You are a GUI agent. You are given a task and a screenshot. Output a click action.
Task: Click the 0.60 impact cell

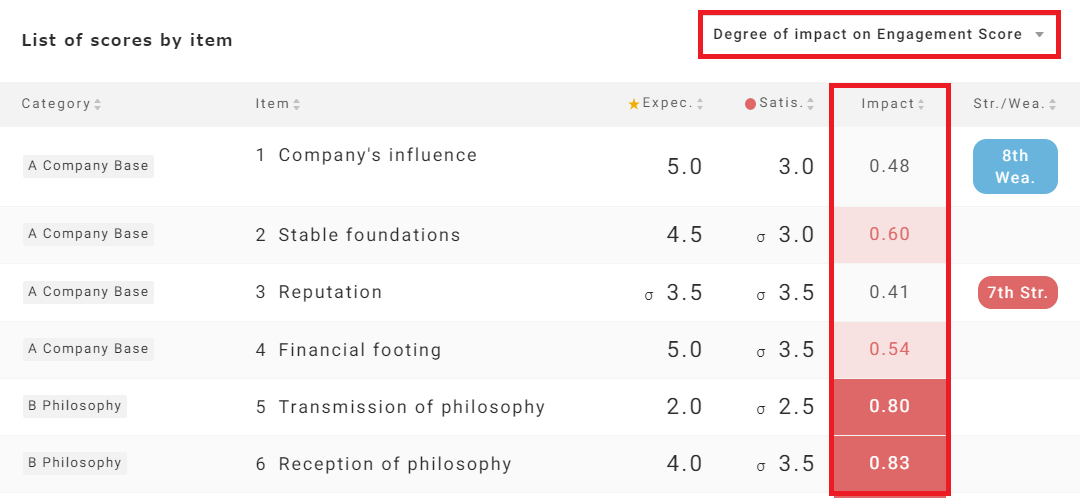pos(889,235)
